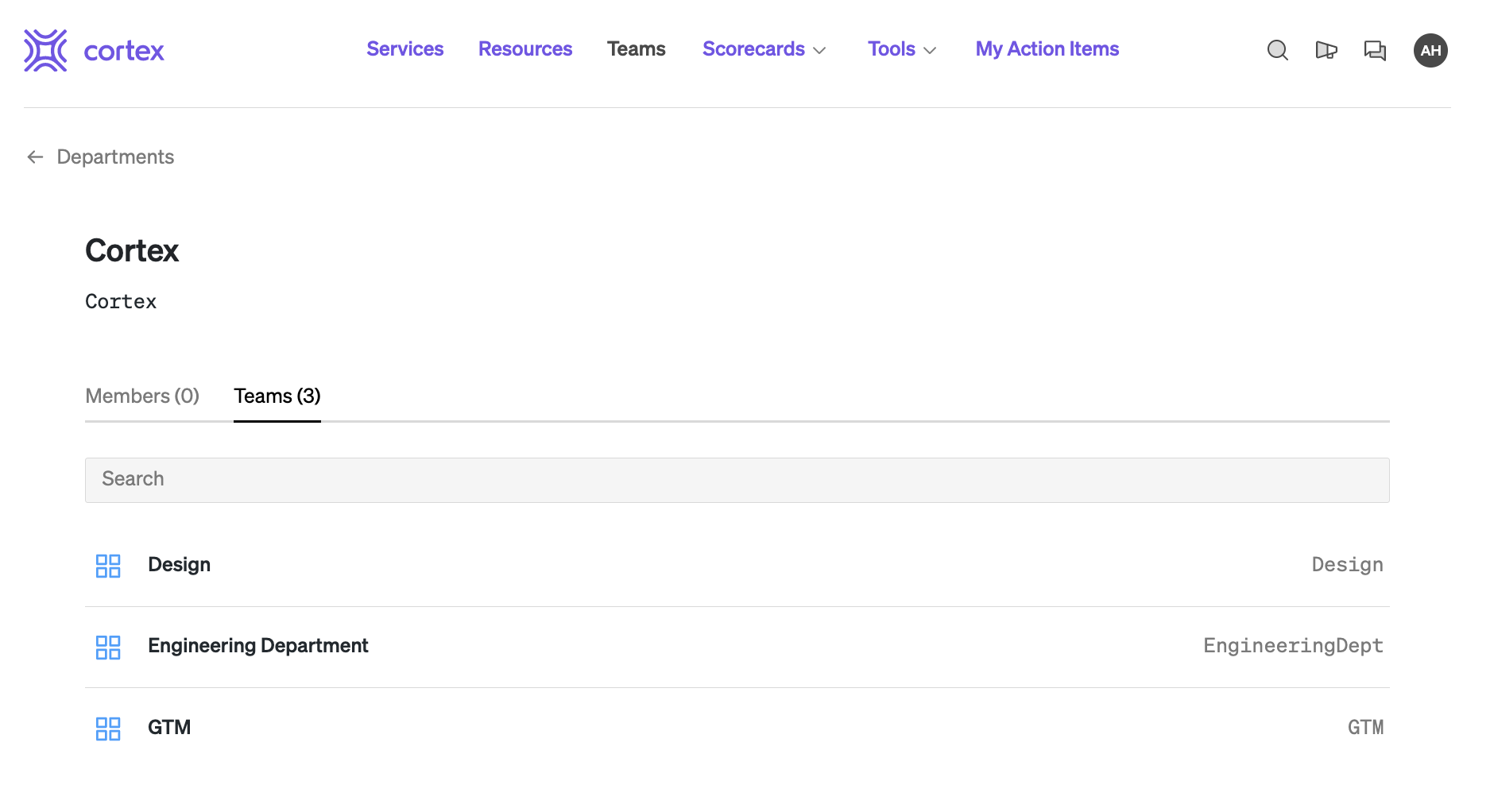Go to the Resources nav item
Image resolution: width=1494 pixels, height=812 pixels.
pyautogui.click(x=525, y=49)
